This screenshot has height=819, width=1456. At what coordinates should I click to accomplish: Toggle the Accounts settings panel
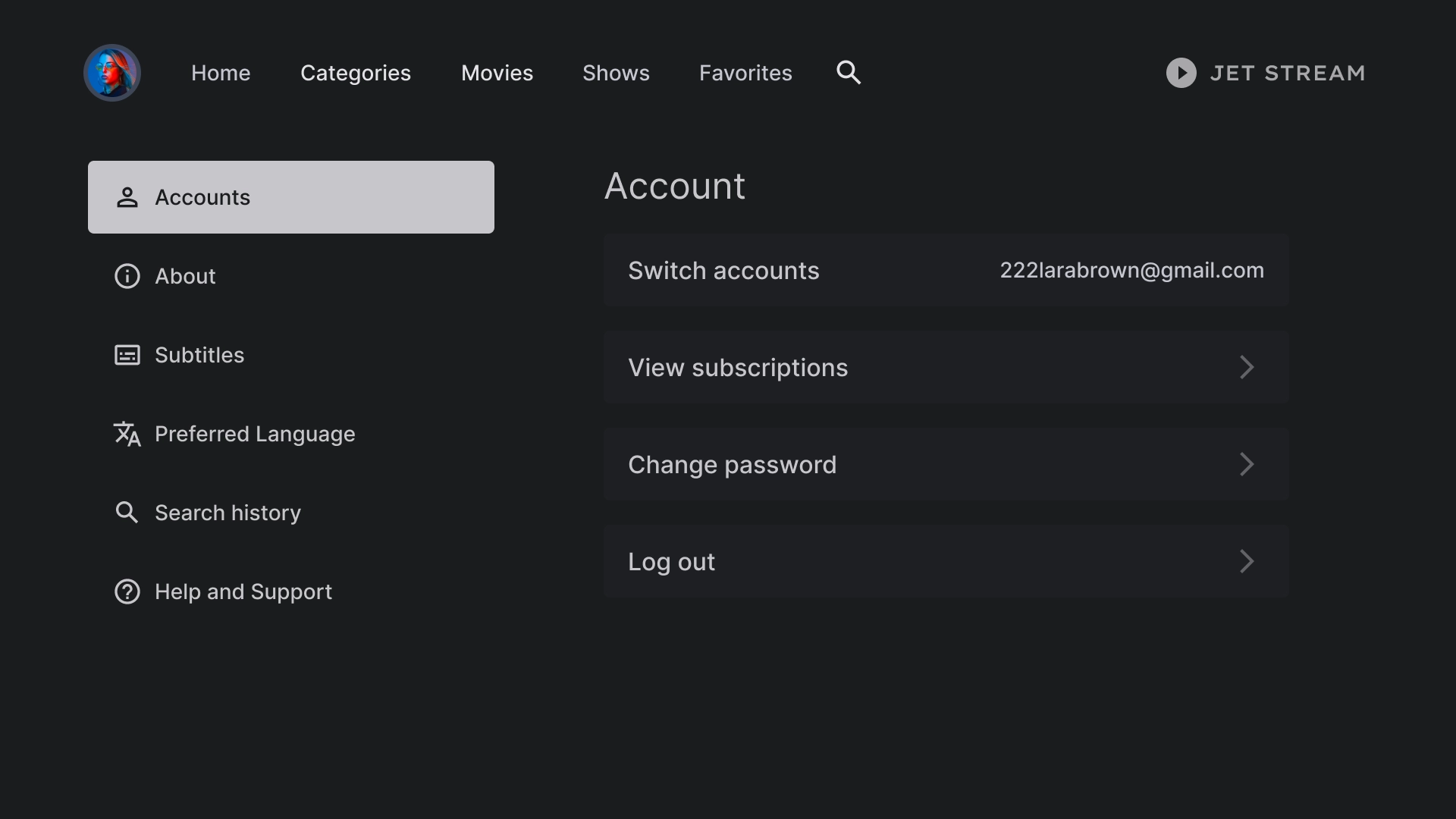click(291, 197)
